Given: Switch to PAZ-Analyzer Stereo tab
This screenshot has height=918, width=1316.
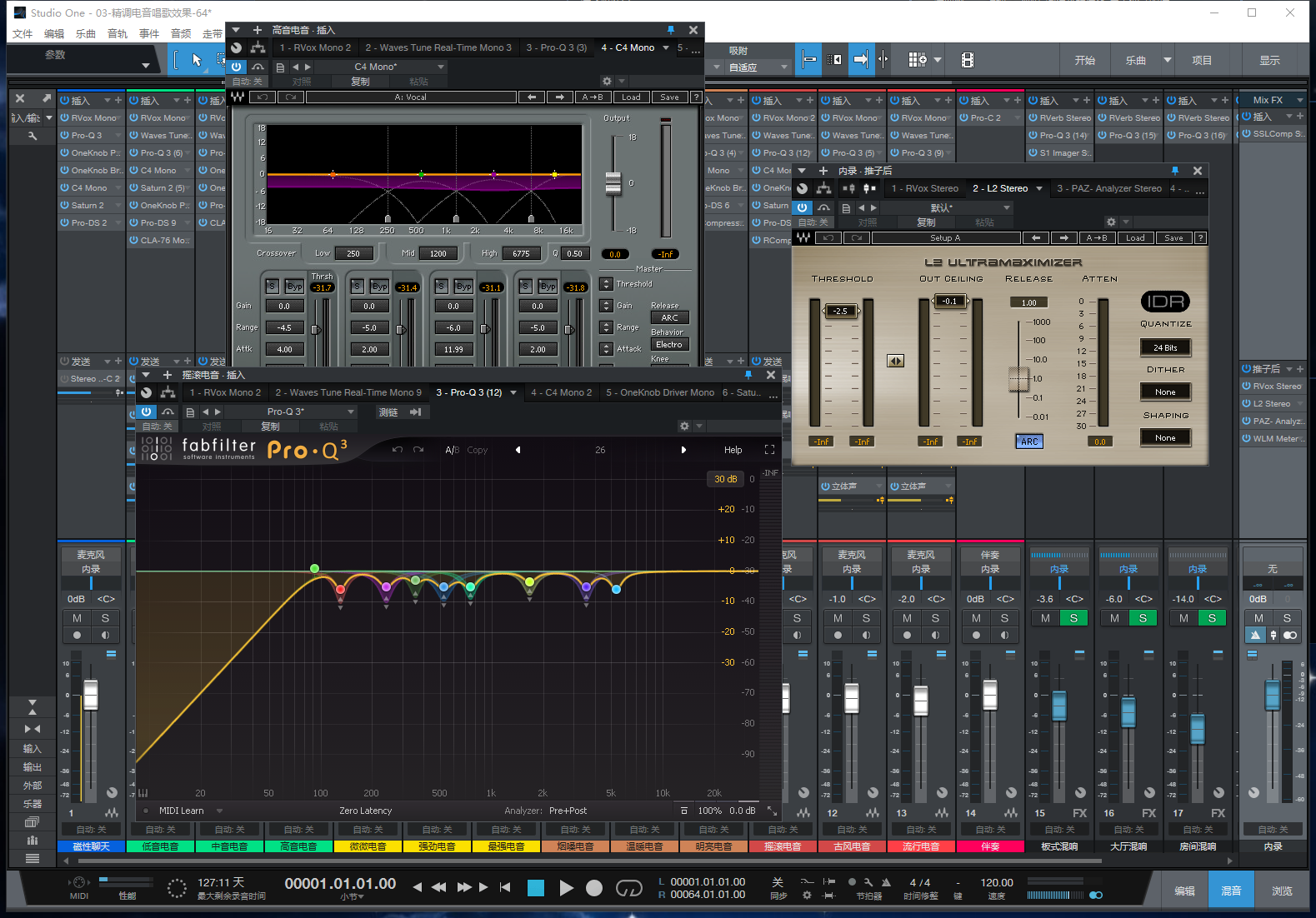Looking at the screenshot, I should click(x=1108, y=188).
